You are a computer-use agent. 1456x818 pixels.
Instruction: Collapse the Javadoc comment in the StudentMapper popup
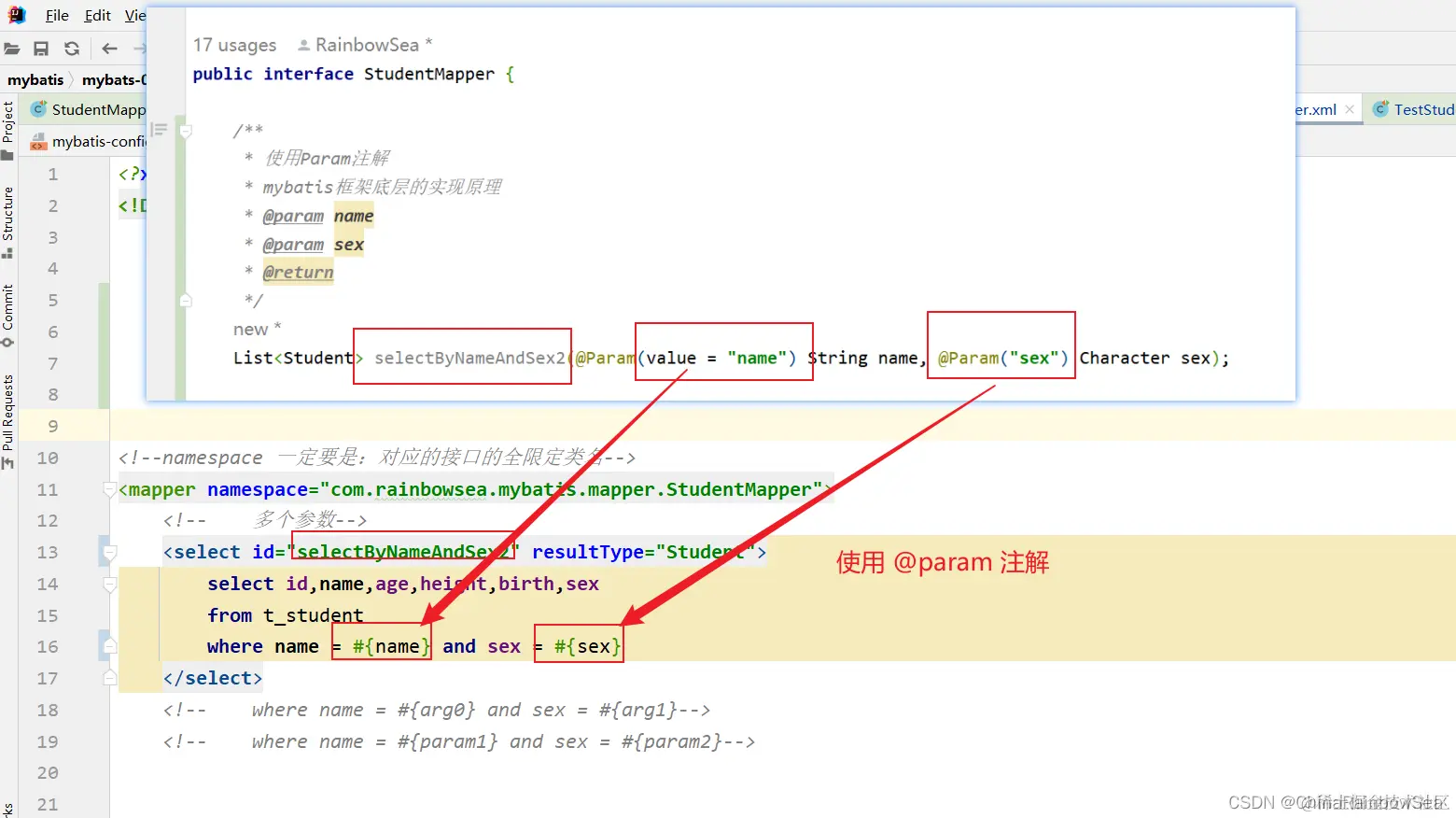coord(186,131)
